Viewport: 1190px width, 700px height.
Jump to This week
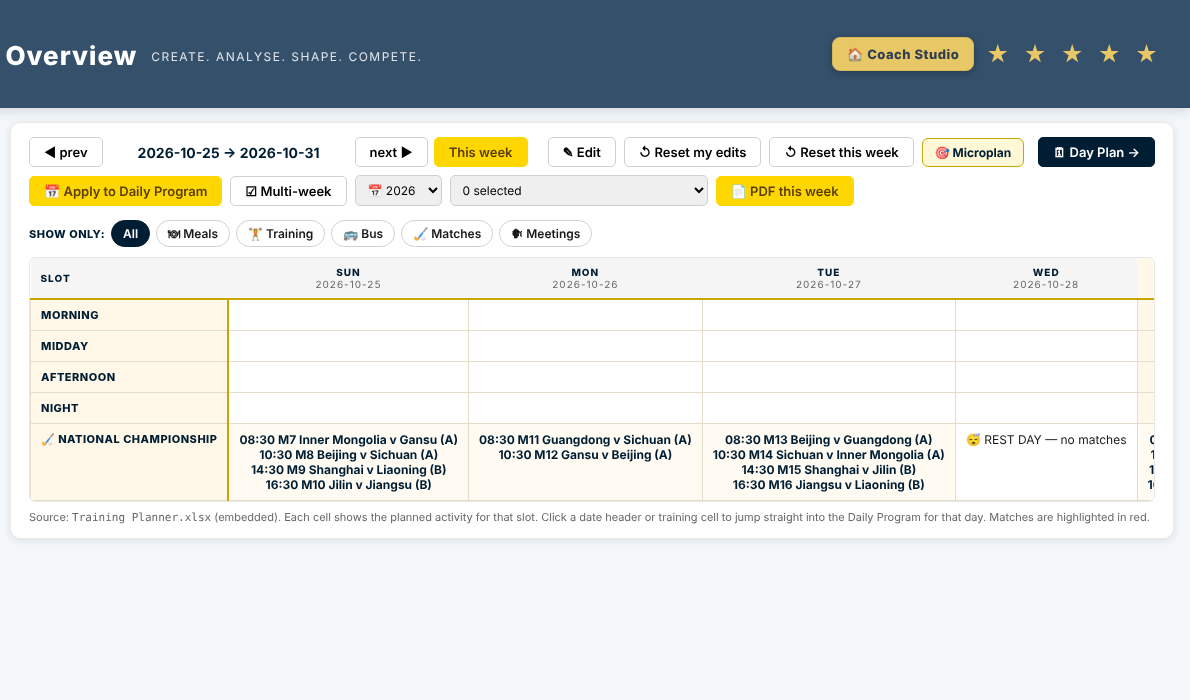coord(480,152)
